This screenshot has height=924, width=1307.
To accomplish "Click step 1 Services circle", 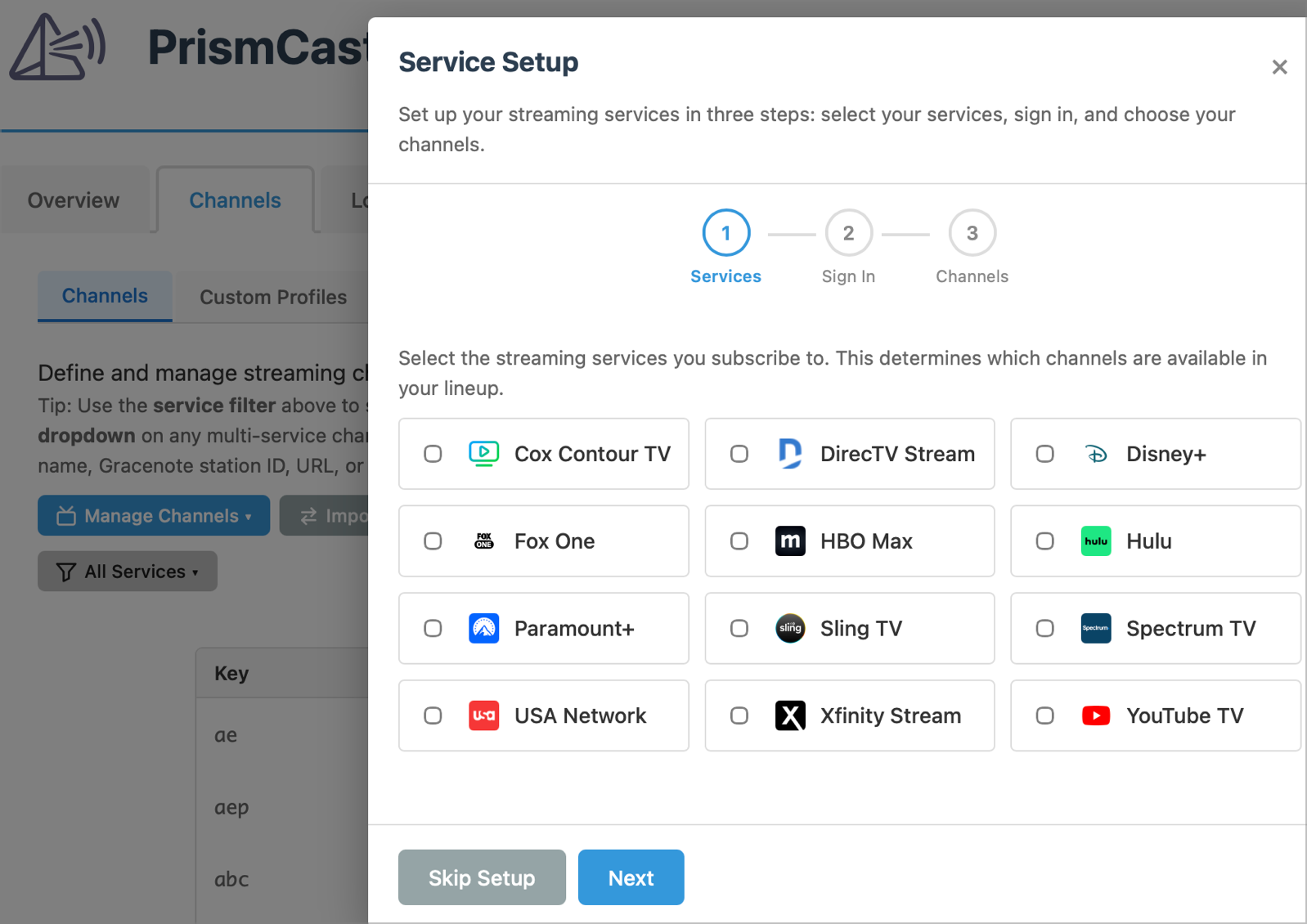I will (x=726, y=233).
